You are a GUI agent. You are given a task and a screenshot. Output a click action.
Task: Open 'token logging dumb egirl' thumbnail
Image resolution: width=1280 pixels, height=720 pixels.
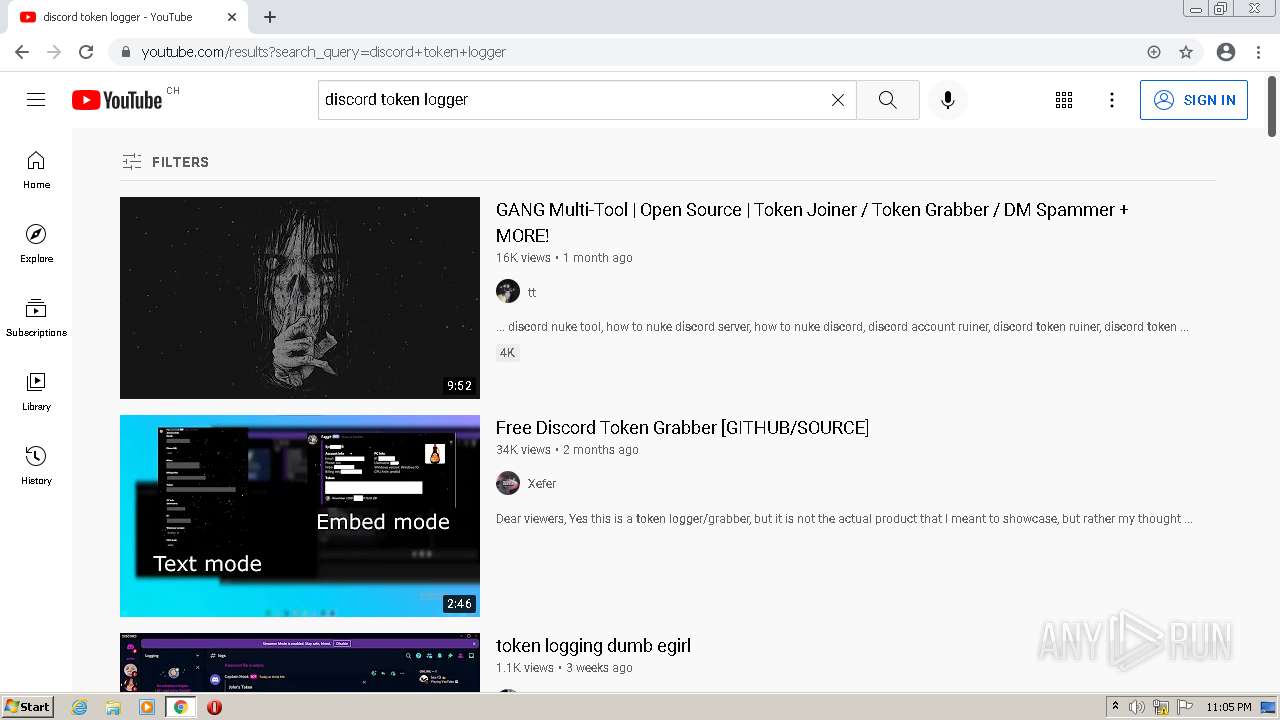coord(300,662)
